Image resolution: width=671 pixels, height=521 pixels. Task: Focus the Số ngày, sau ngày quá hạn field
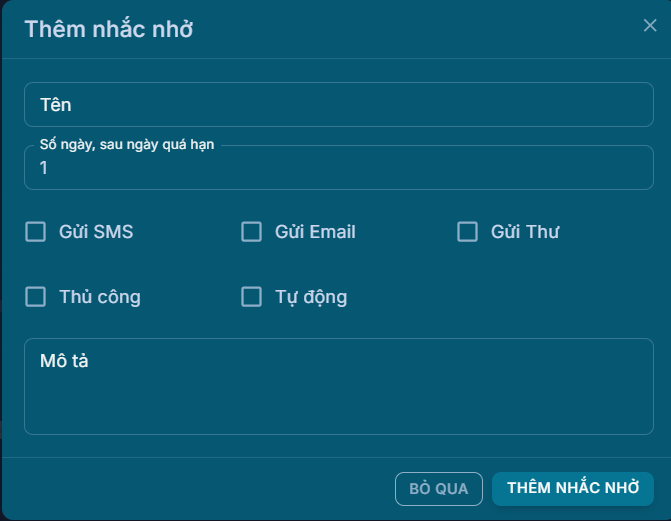338,169
